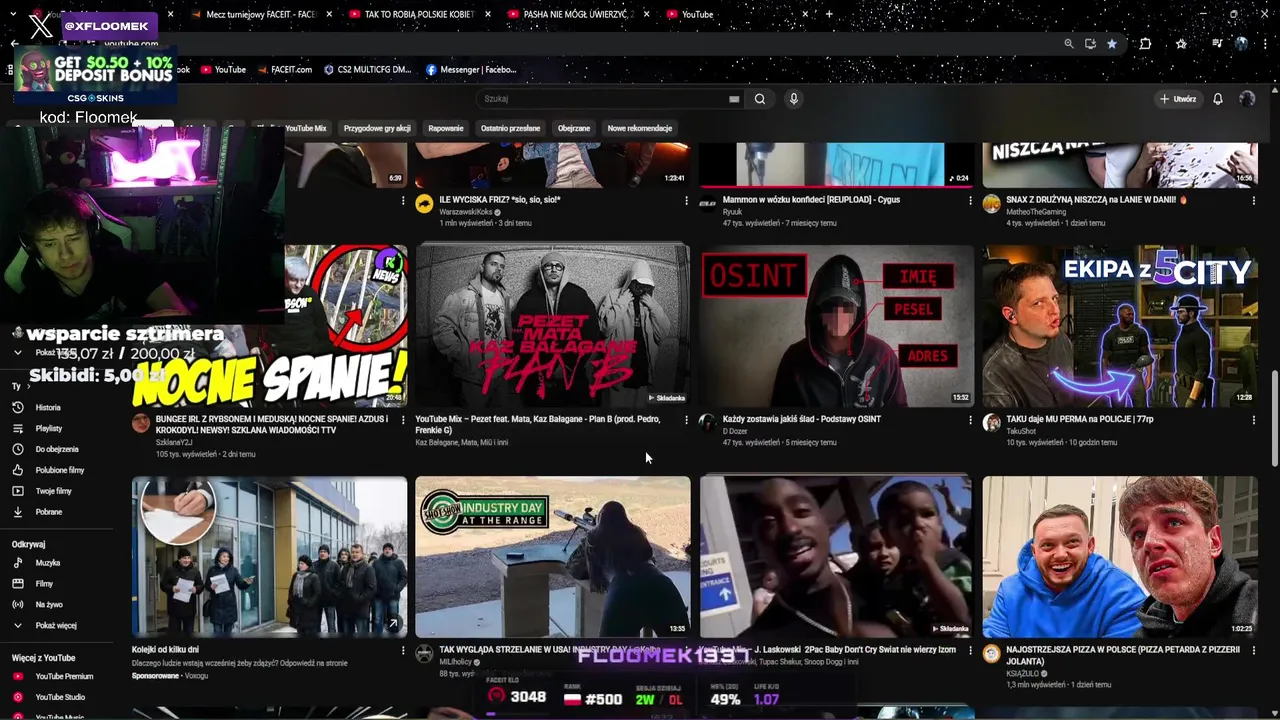1280x720 pixels.
Task: Open the Pezet Mata Plan B mix thumbnail
Action: [x=553, y=327]
